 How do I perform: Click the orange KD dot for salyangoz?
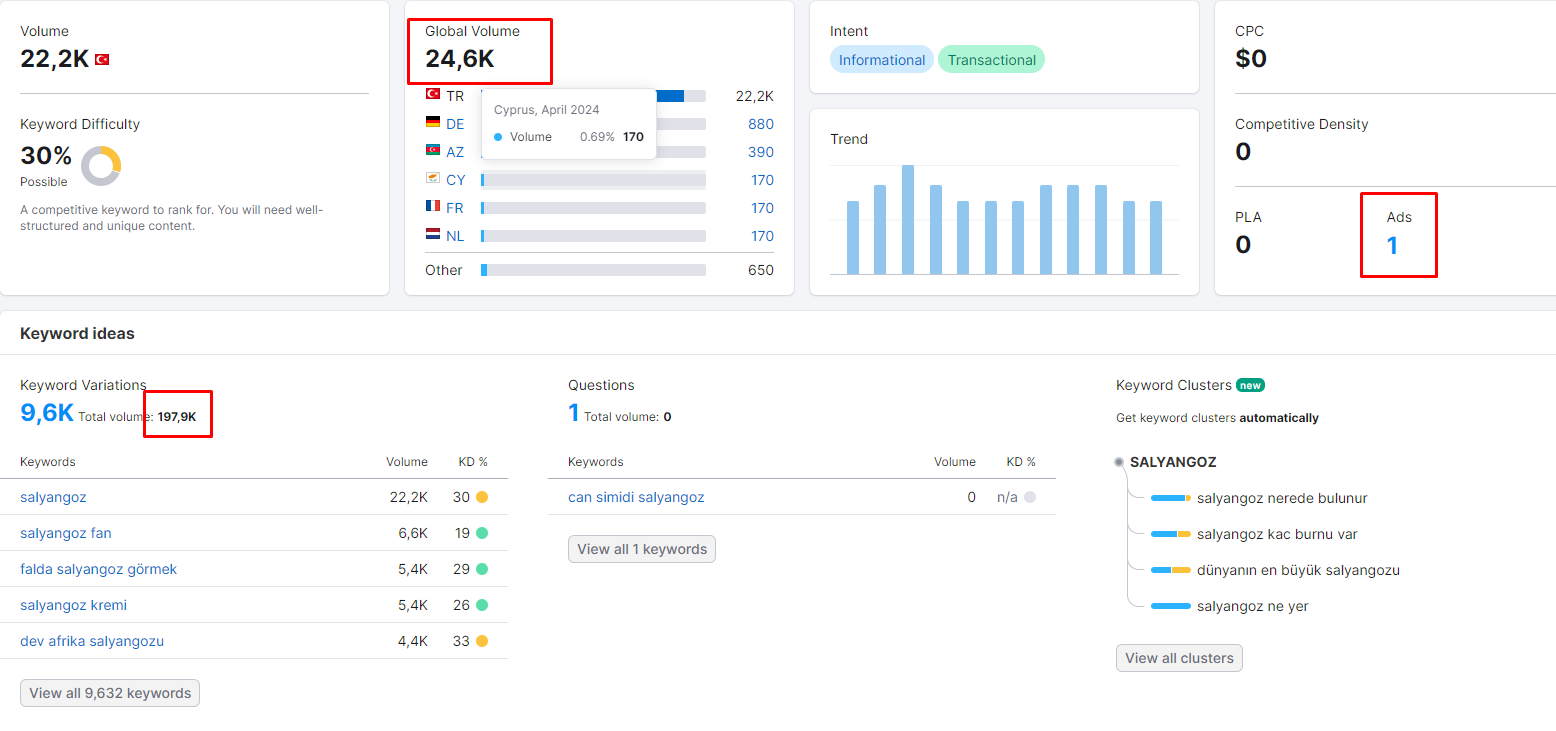(x=482, y=497)
